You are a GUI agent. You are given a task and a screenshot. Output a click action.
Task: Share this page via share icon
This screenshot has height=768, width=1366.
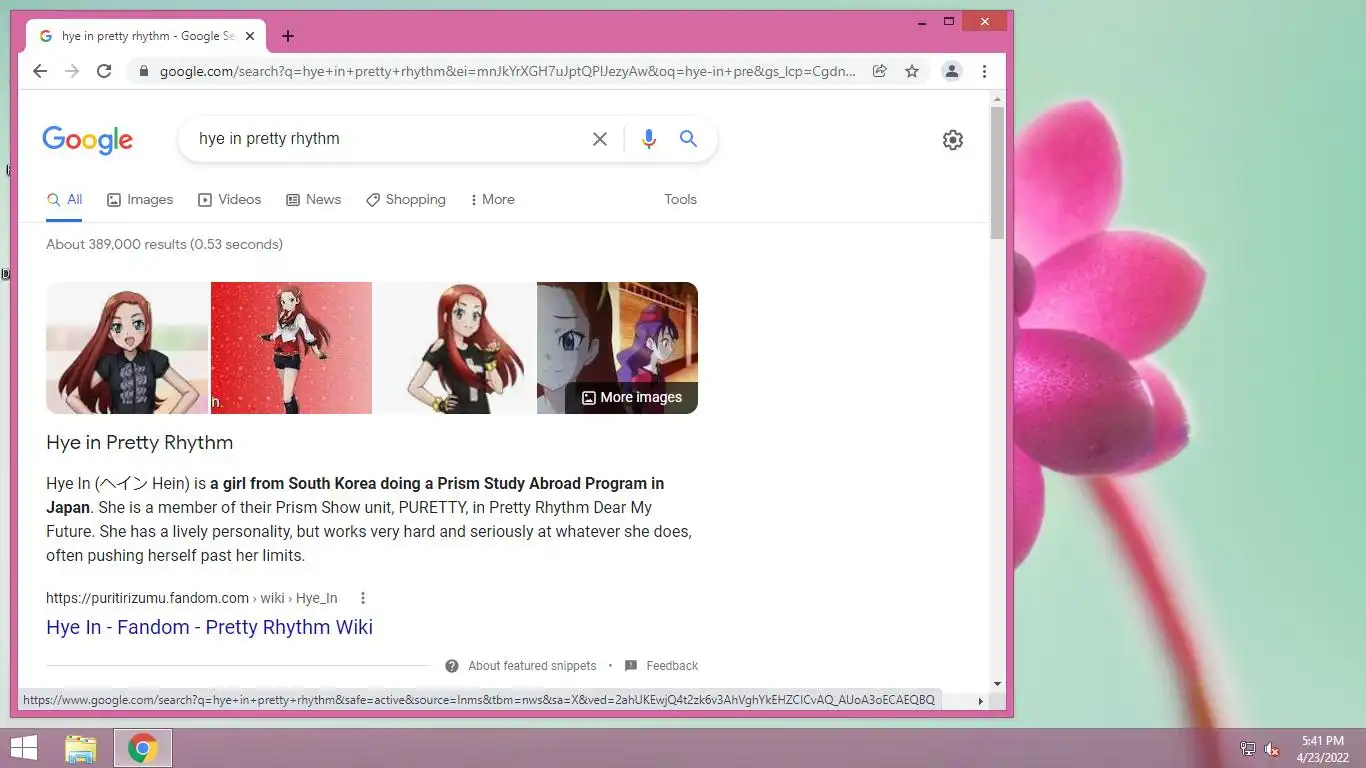point(880,71)
